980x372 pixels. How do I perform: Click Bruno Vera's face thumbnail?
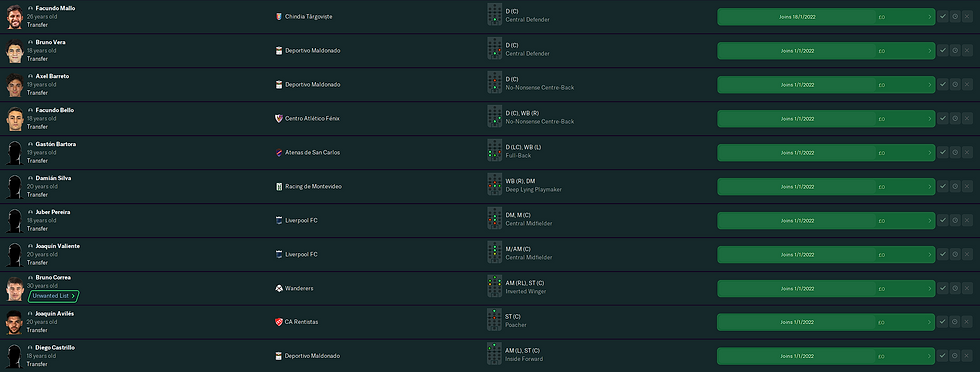coord(14,51)
